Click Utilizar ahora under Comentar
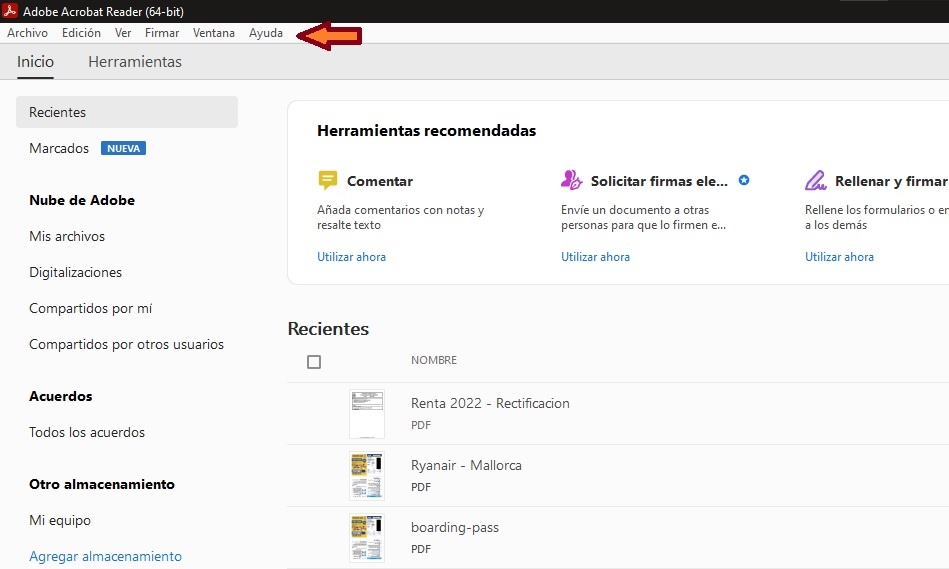 click(x=351, y=257)
